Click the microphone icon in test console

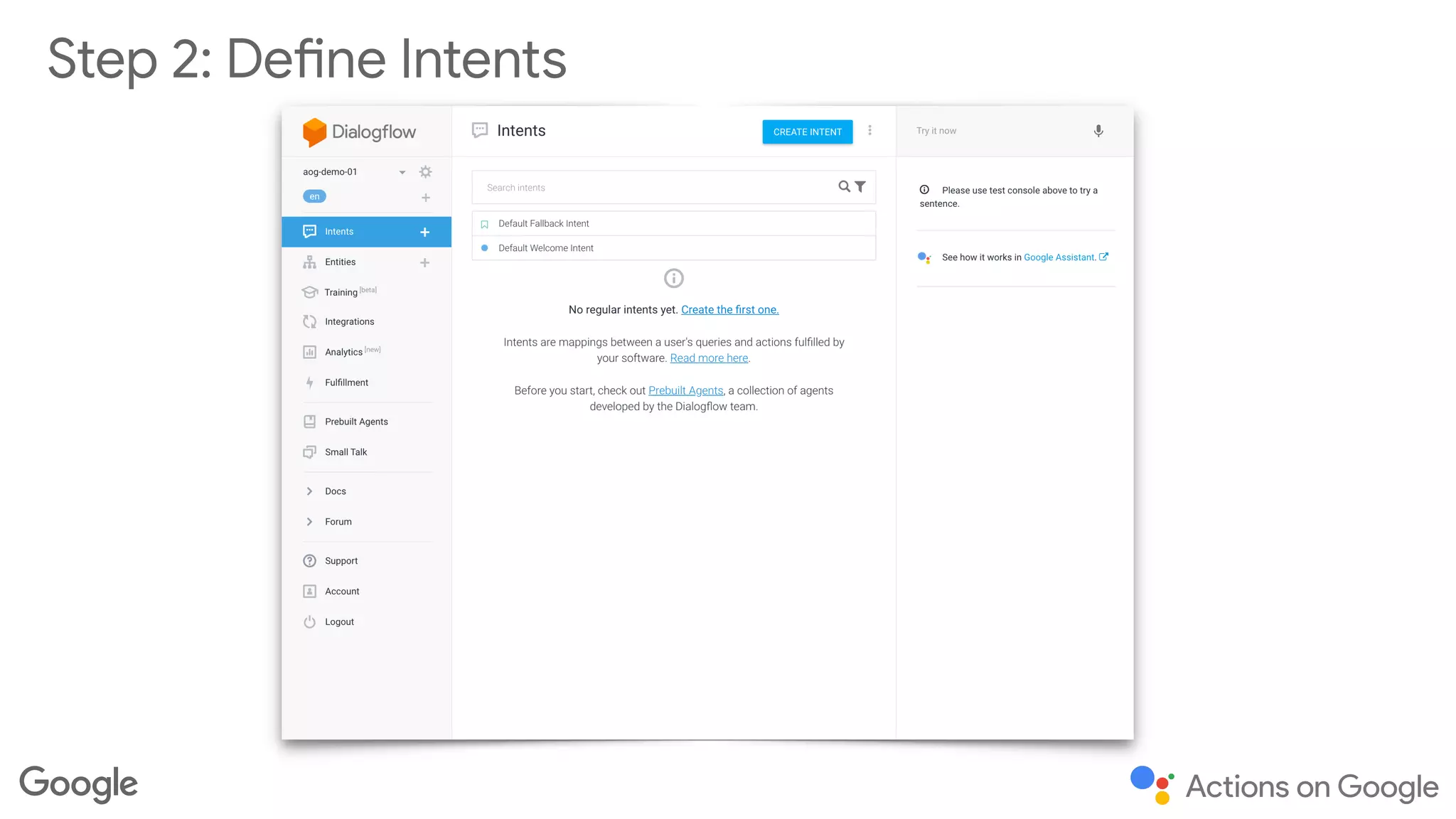tap(1098, 131)
